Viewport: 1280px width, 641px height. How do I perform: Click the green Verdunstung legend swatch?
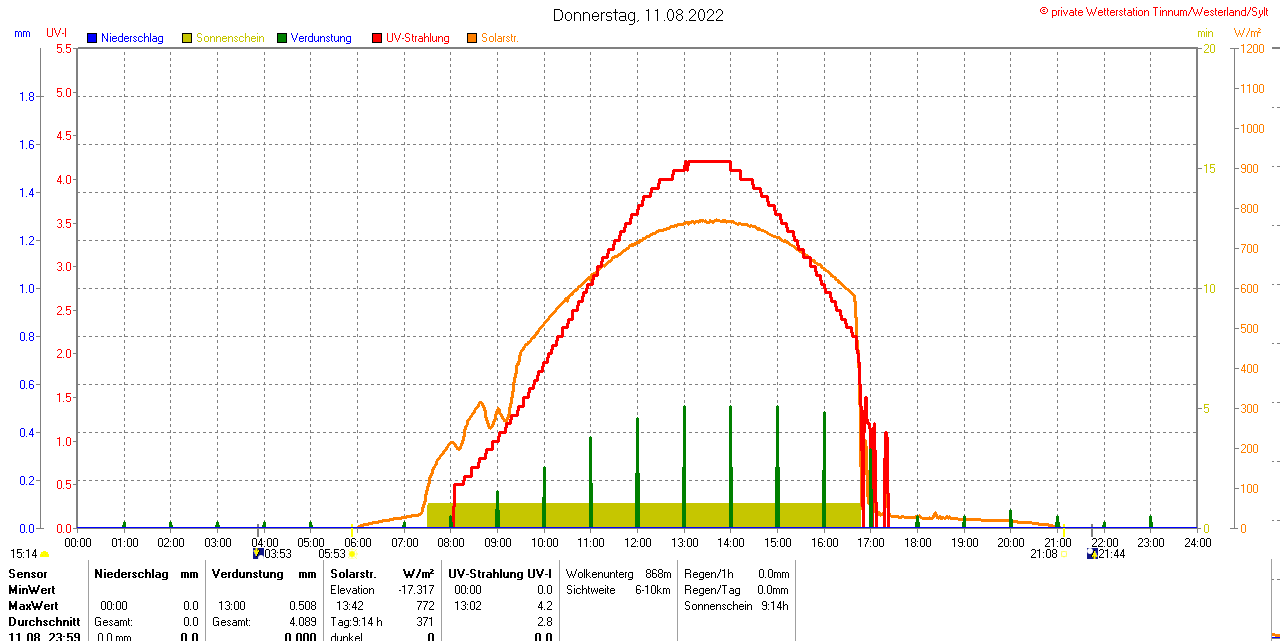click(282, 38)
